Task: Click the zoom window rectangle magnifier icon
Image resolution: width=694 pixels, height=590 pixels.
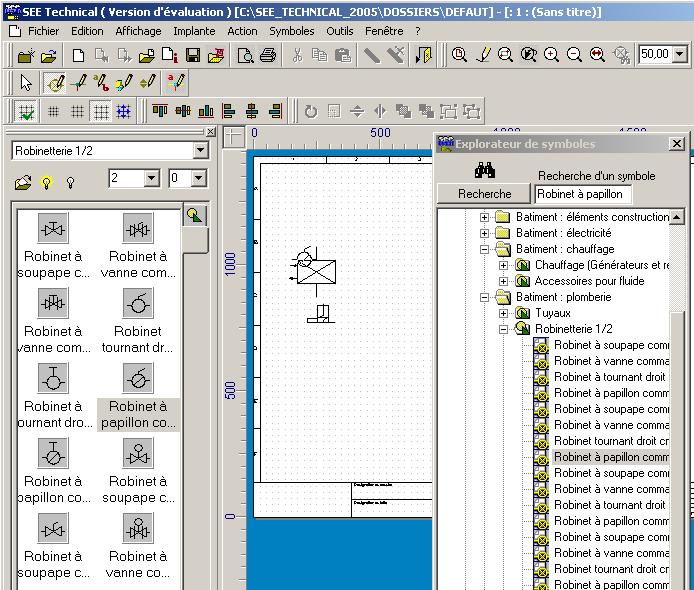Action: [x=505, y=55]
